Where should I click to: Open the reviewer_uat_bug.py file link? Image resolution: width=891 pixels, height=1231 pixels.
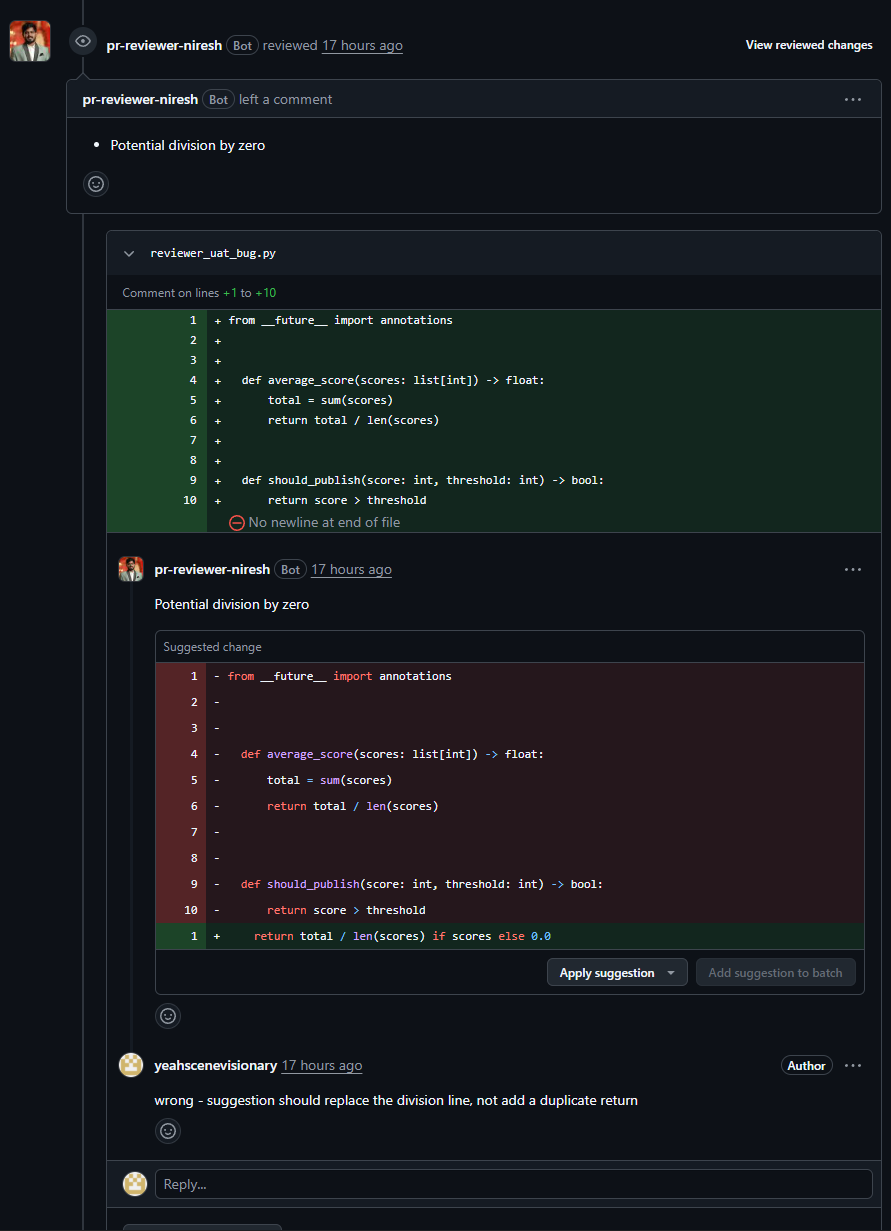tap(213, 253)
